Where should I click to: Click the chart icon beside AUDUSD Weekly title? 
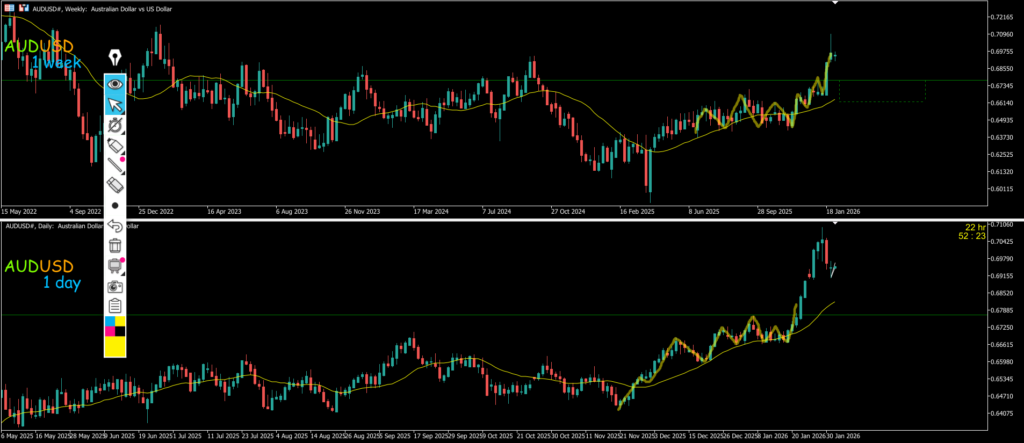23,6
